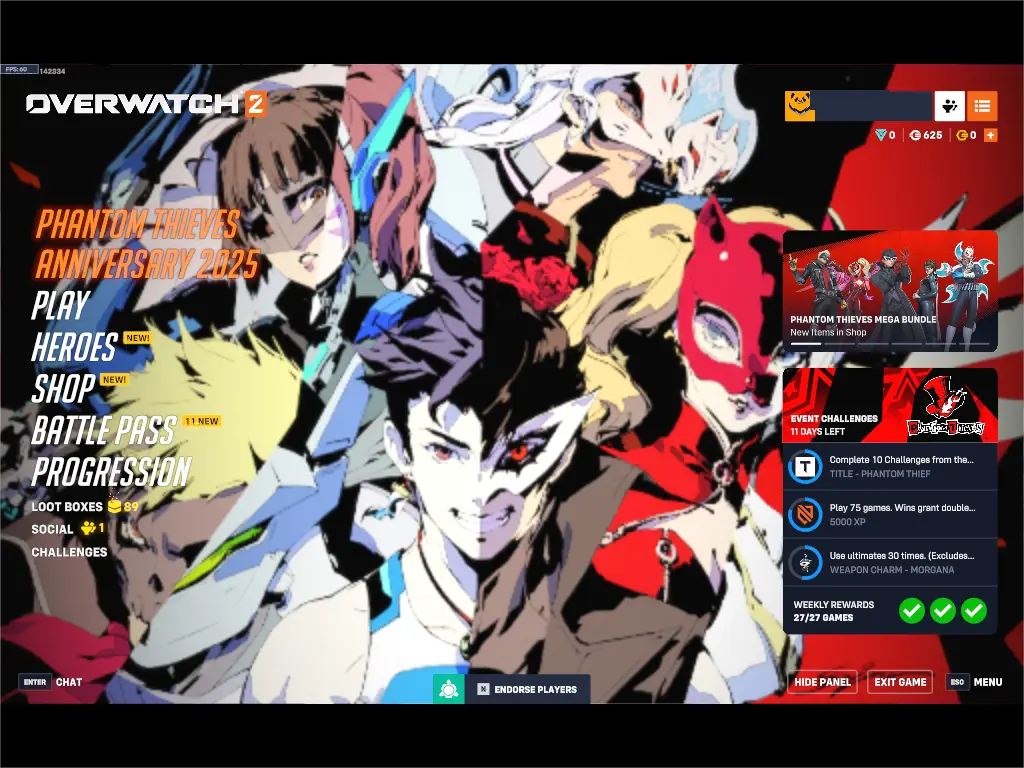Click the '89' loot box count
This screenshot has height=768, width=1024.
coord(131,506)
